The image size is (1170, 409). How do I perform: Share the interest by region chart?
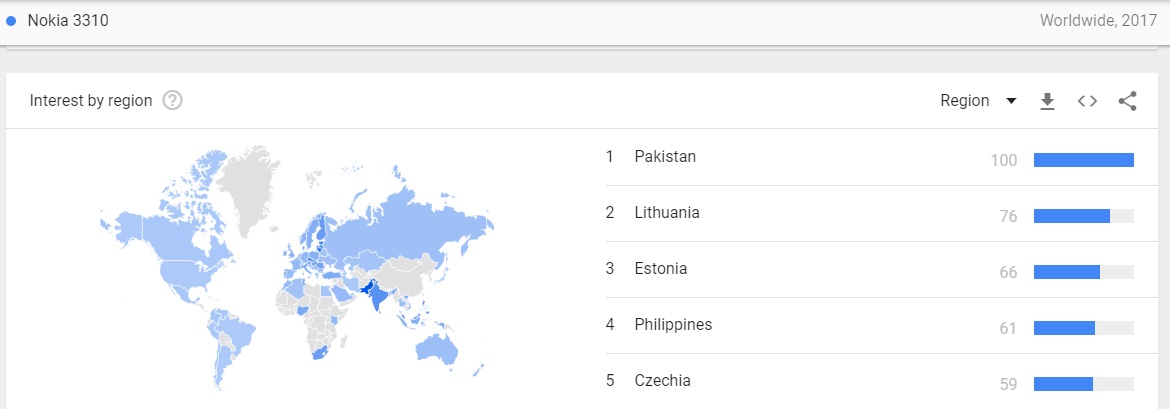click(1127, 101)
